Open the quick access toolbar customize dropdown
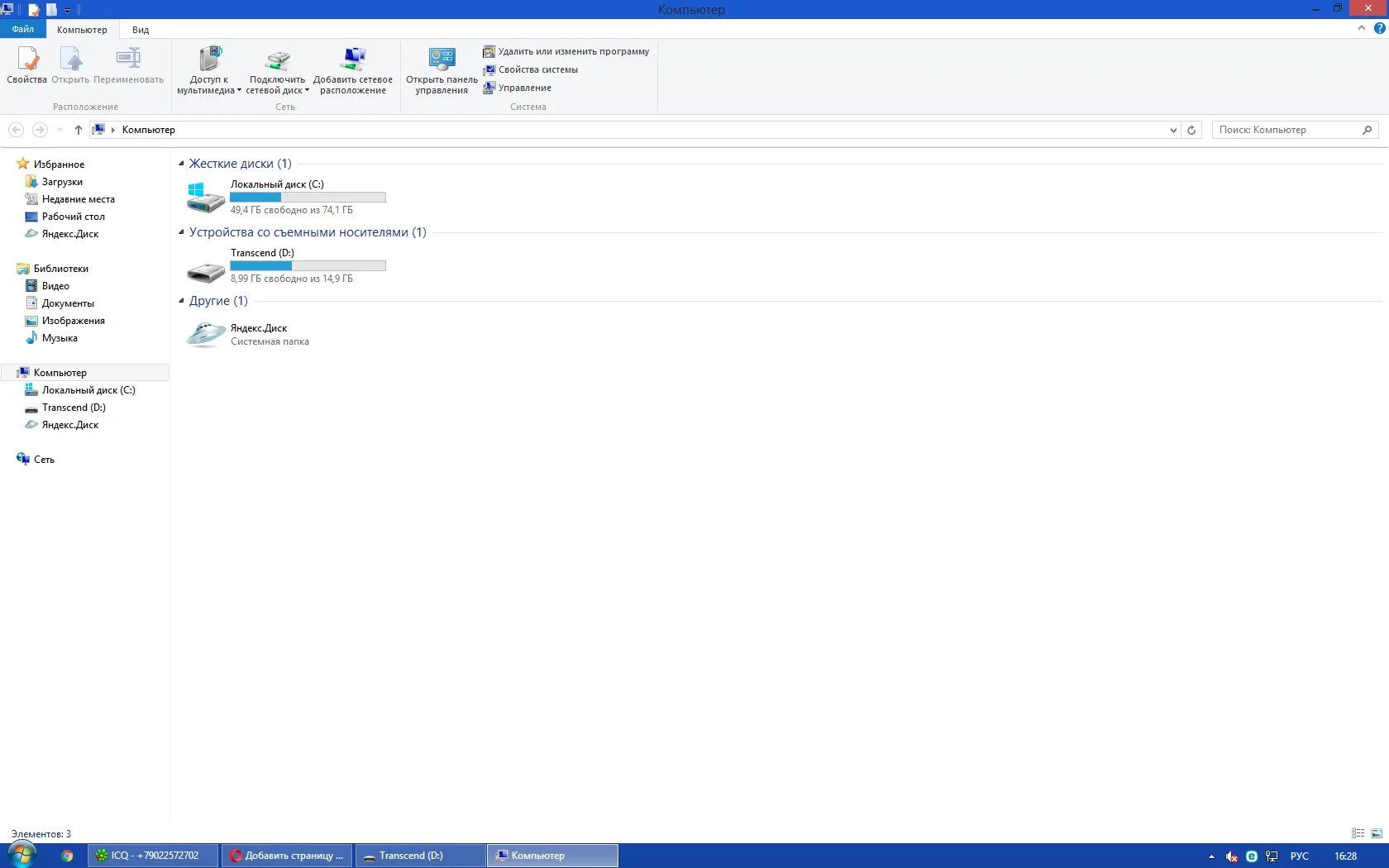Image resolution: width=1389 pixels, height=868 pixels. (x=67, y=10)
